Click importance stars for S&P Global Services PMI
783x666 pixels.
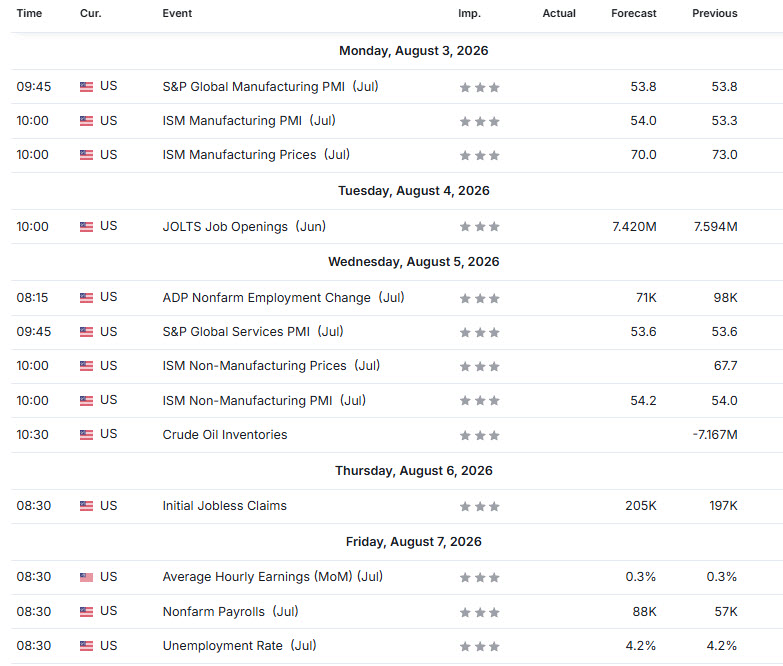[x=479, y=333]
